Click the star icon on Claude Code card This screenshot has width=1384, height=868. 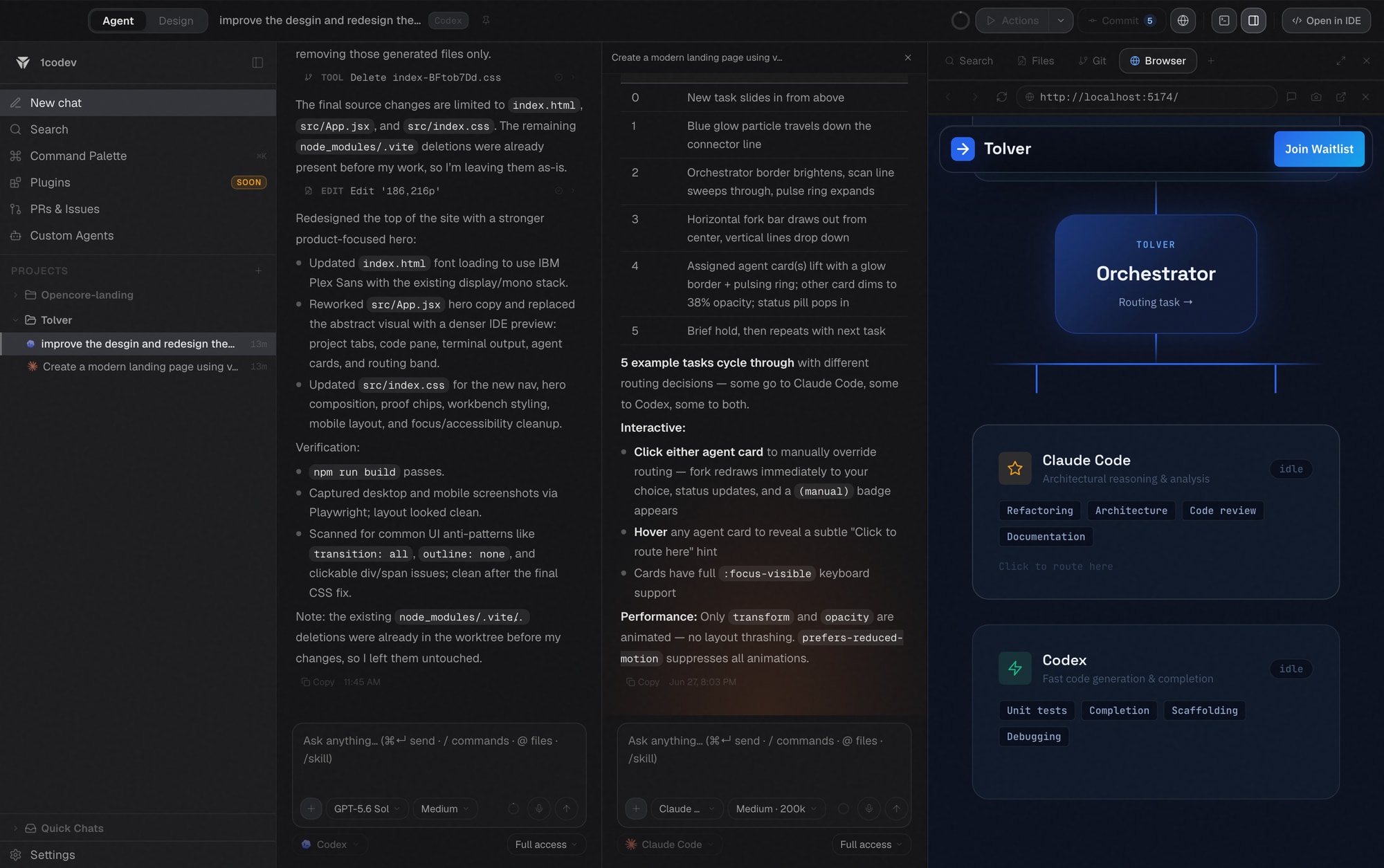point(1015,469)
